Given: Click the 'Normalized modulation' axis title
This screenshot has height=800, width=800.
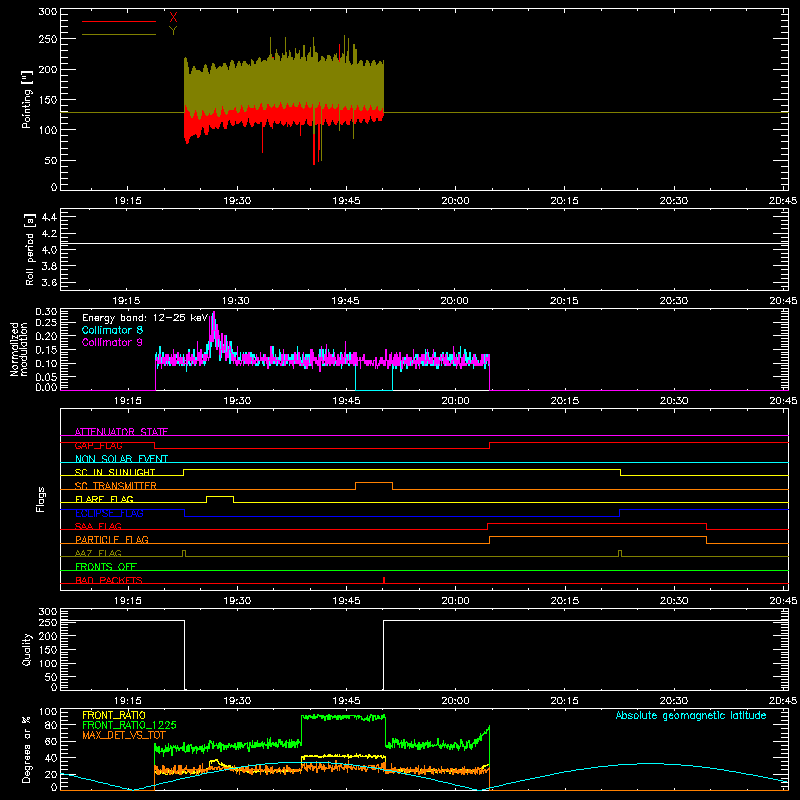Looking at the screenshot, I should coord(18,349).
